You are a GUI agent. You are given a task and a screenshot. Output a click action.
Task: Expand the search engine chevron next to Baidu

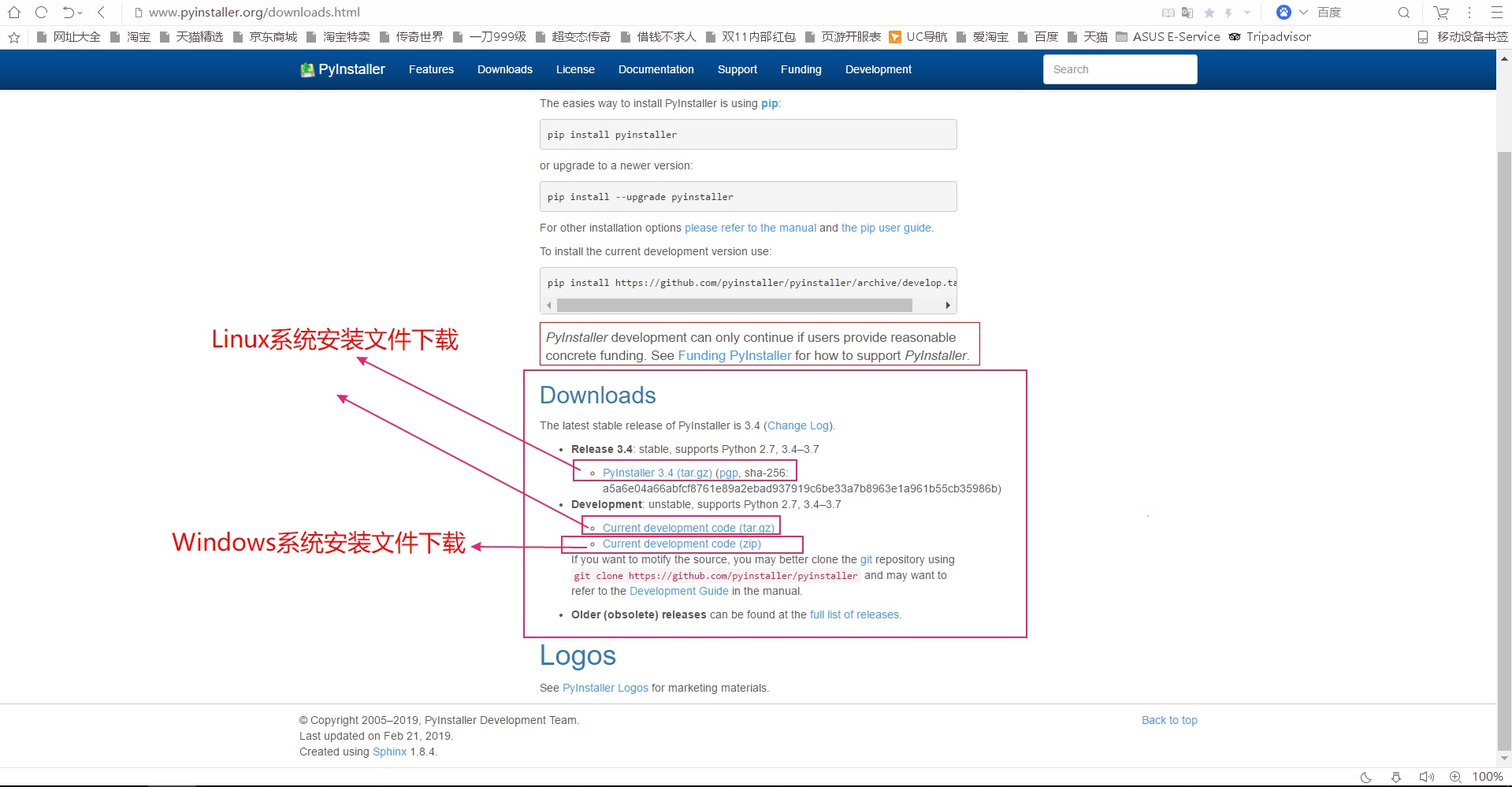(1303, 13)
